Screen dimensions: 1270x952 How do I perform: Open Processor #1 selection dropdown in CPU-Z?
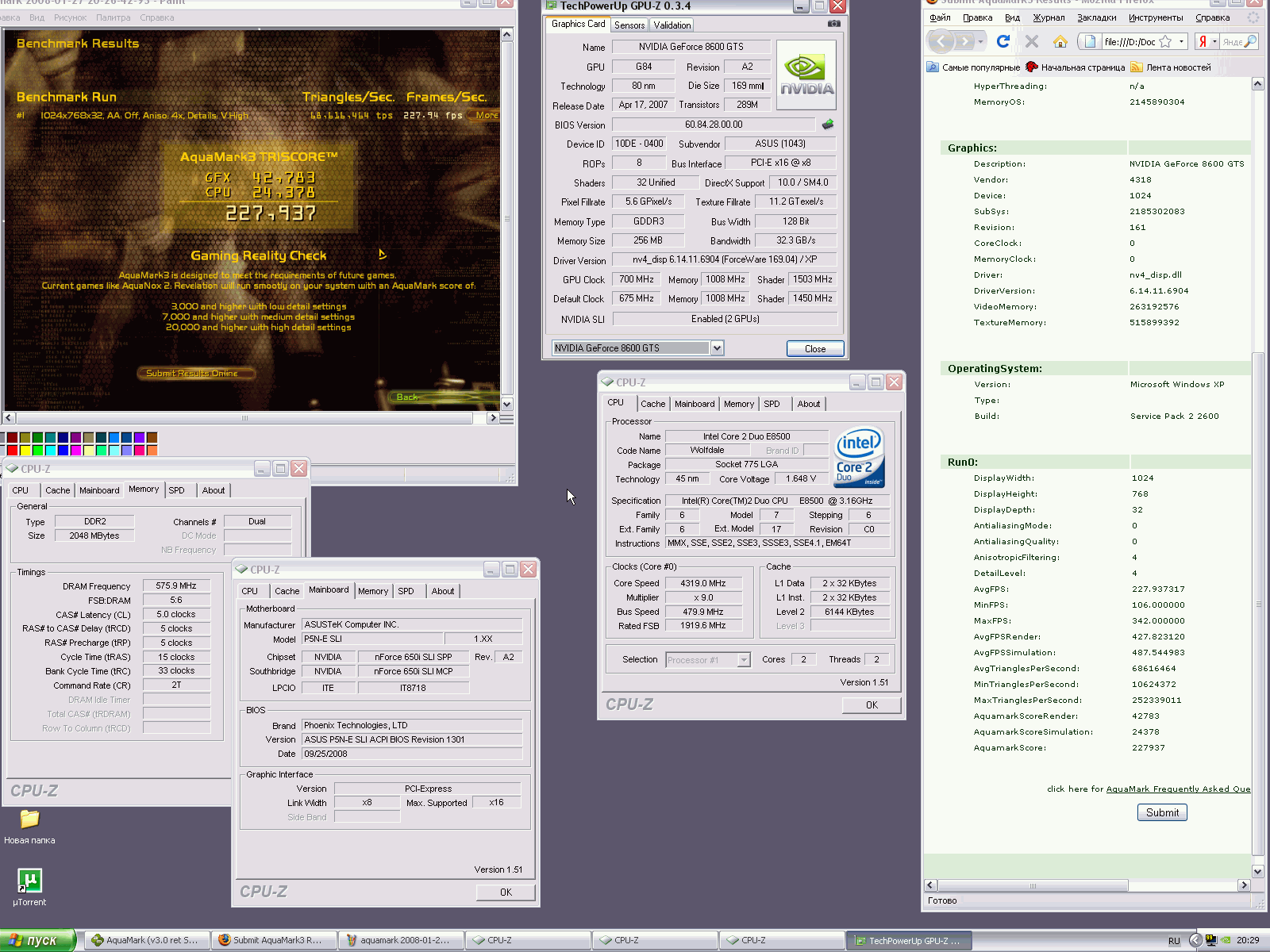744,660
